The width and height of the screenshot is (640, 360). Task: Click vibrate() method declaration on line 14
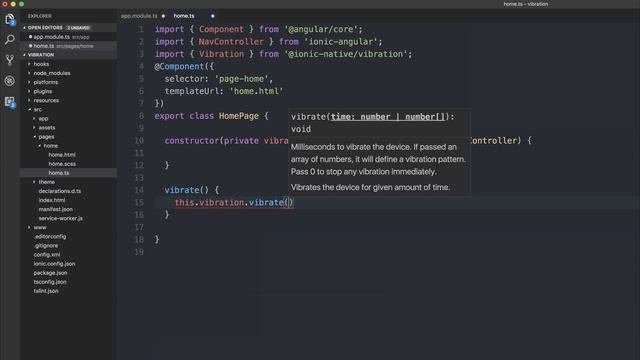coord(187,190)
